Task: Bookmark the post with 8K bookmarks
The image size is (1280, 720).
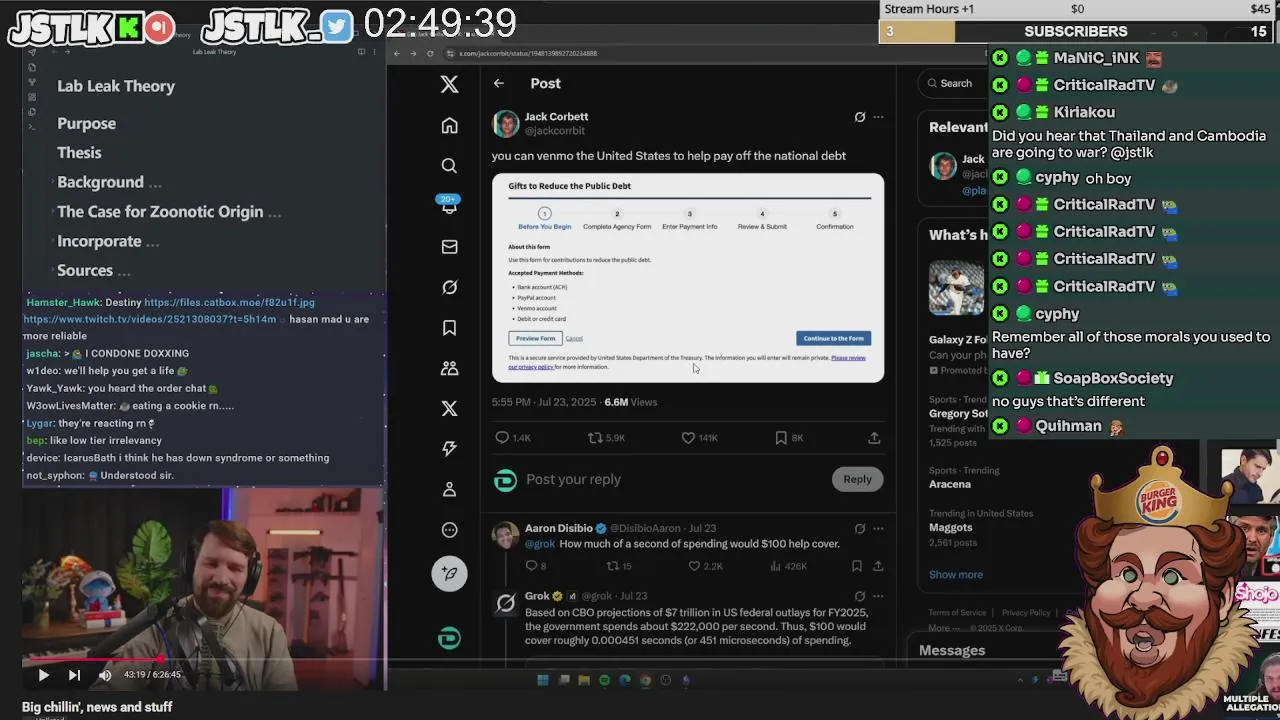Action: pos(788,438)
